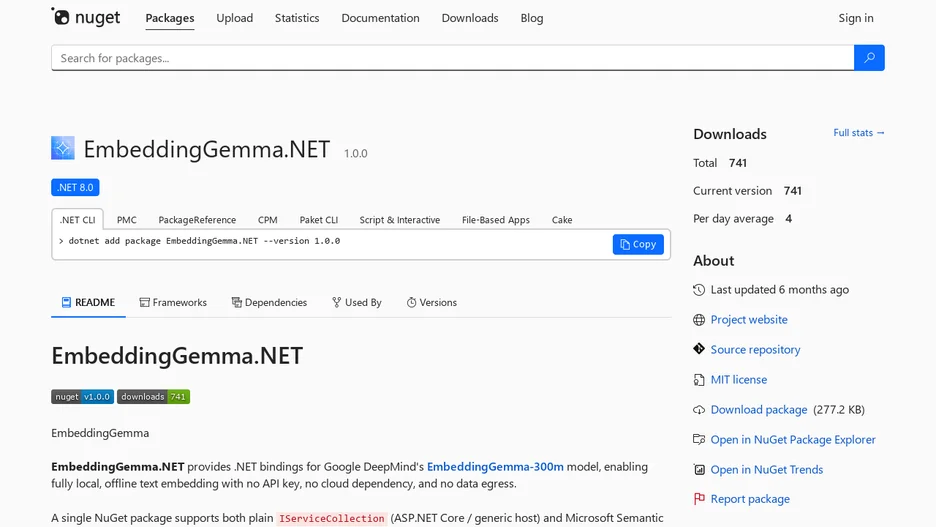Go to the Upload page
Image resolution: width=936 pixels, height=527 pixels.
click(x=235, y=18)
